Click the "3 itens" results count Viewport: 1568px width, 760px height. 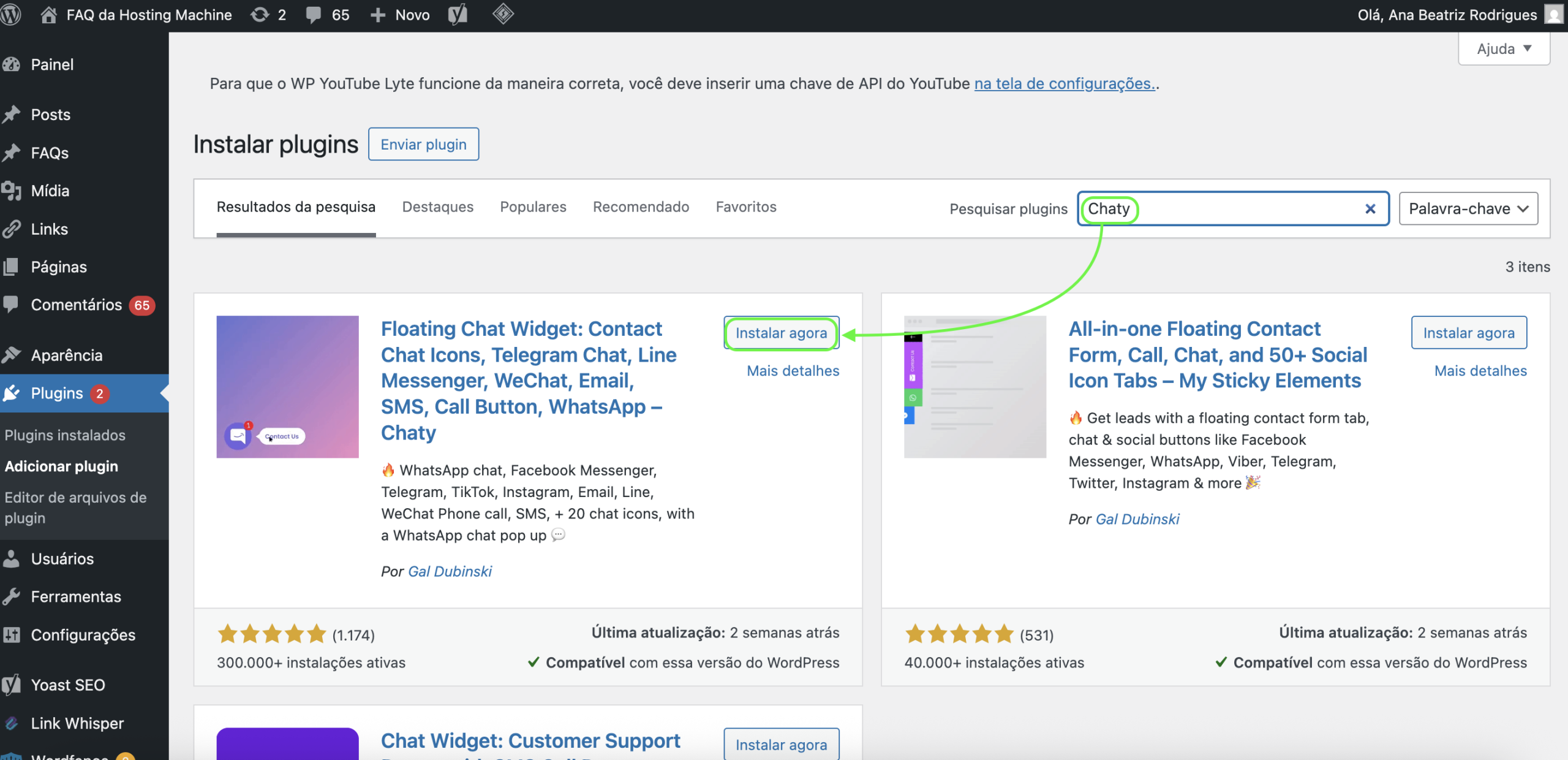point(1528,267)
